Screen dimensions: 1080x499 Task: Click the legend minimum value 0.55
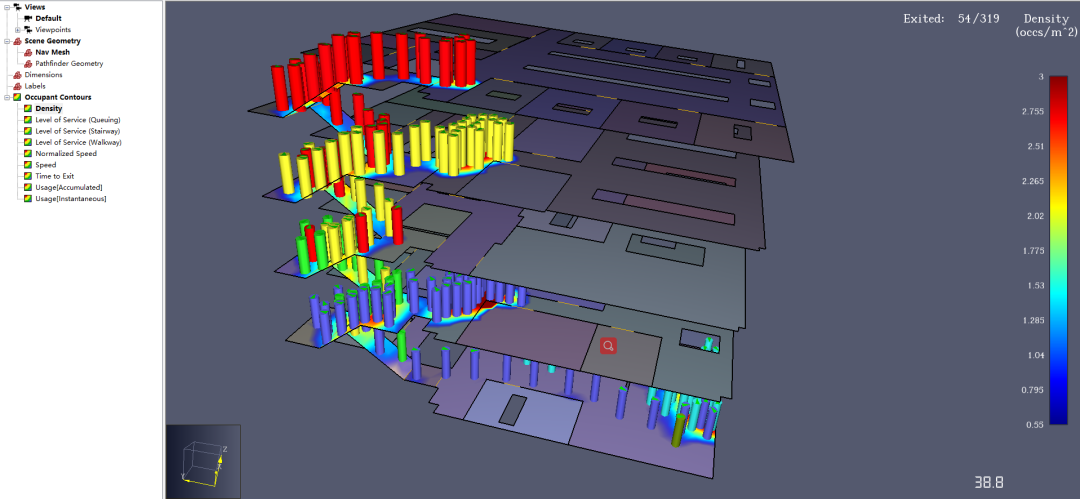click(x=1035, y=425)
